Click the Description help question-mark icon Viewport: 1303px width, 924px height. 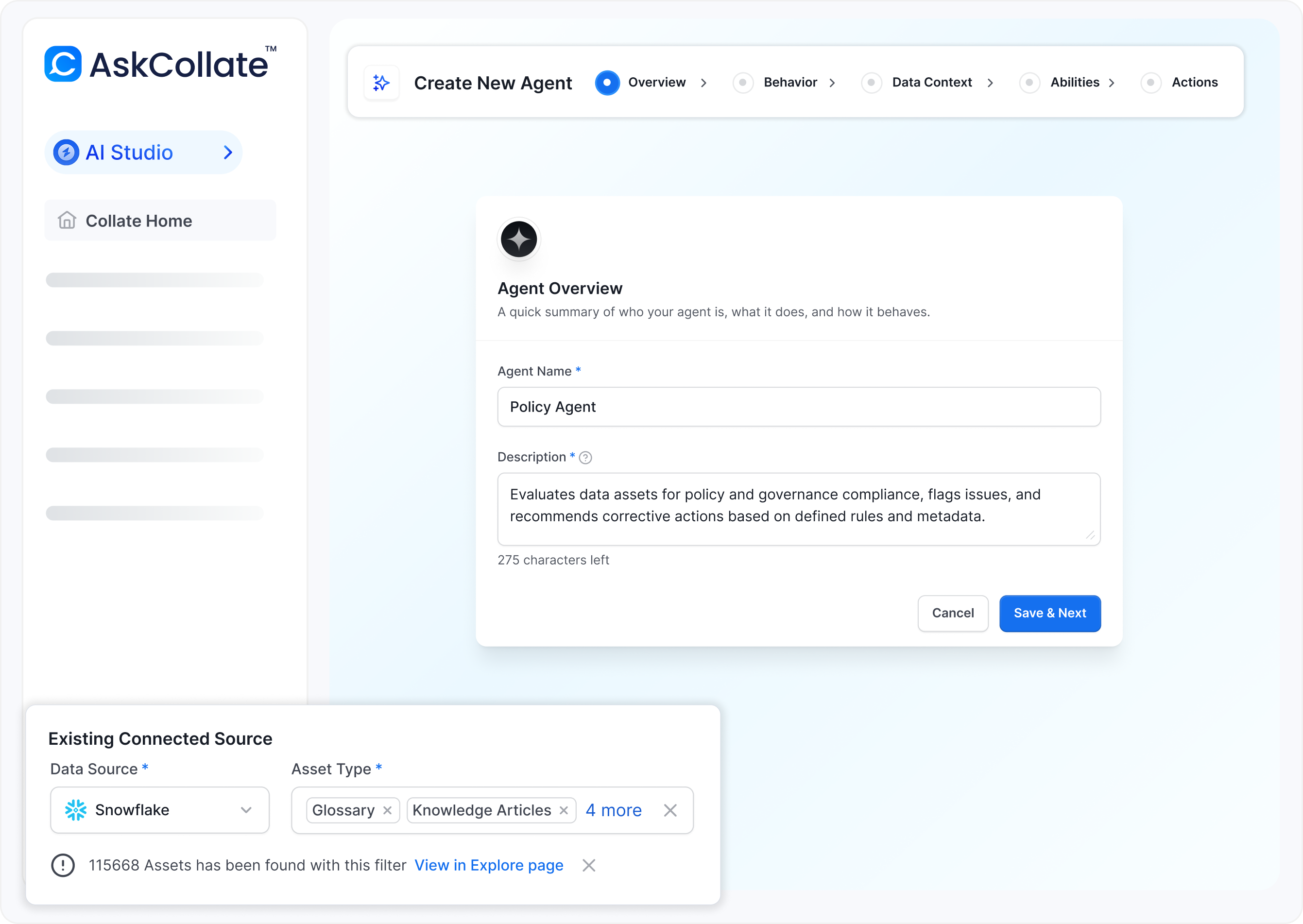click(x=585, y=458)
